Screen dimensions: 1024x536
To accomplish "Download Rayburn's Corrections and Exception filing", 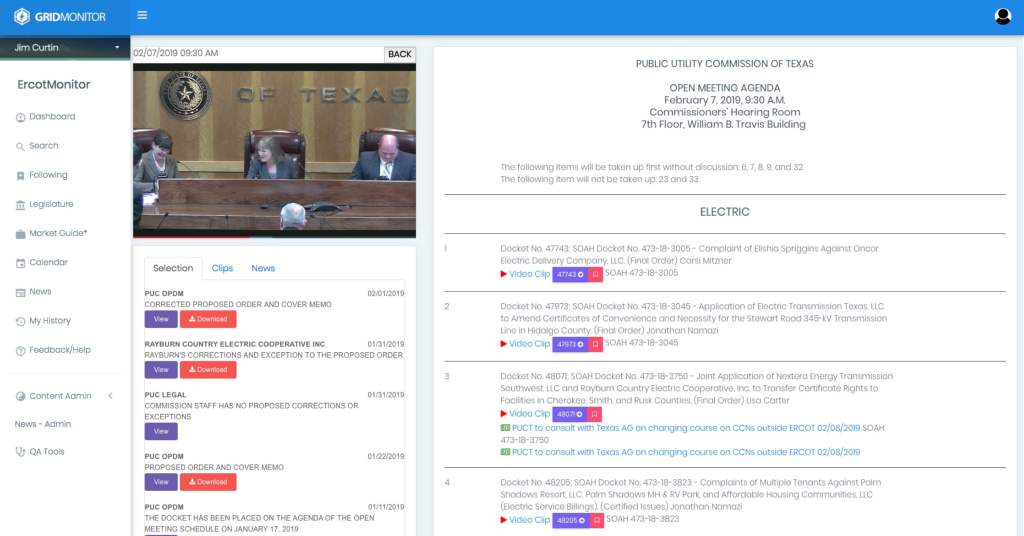I will pyautogui.click(x=208, y=370).
